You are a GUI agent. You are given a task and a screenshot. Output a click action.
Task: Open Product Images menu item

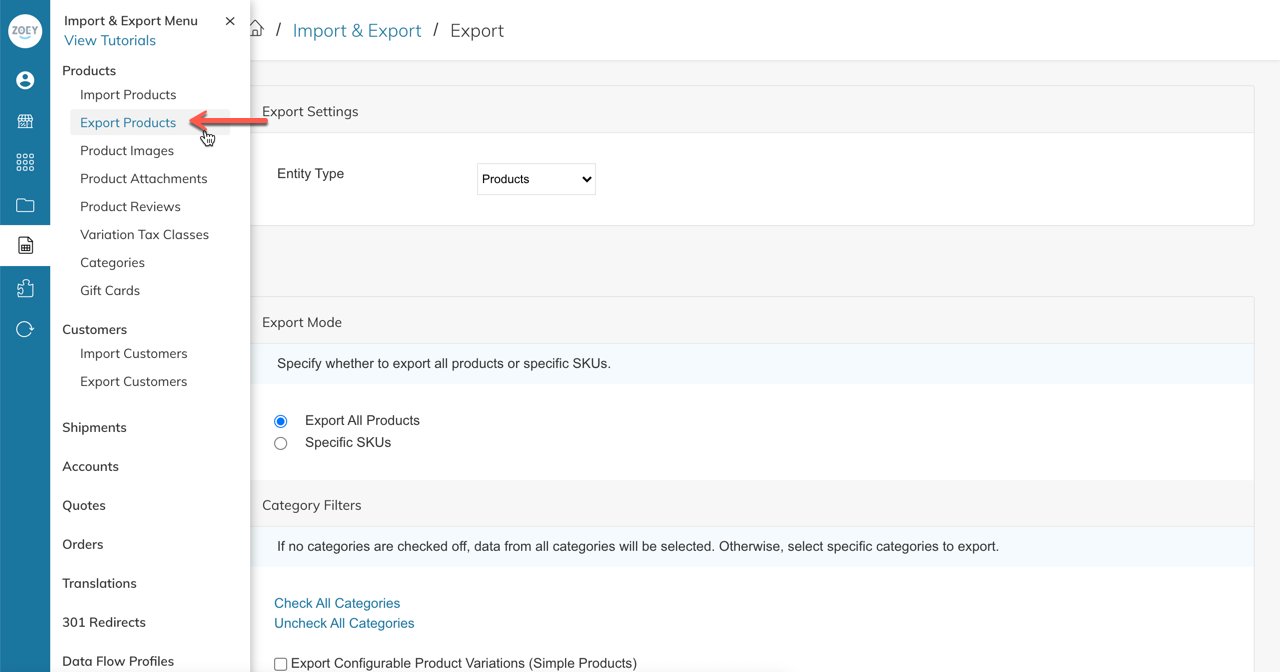tap(127, 150)
